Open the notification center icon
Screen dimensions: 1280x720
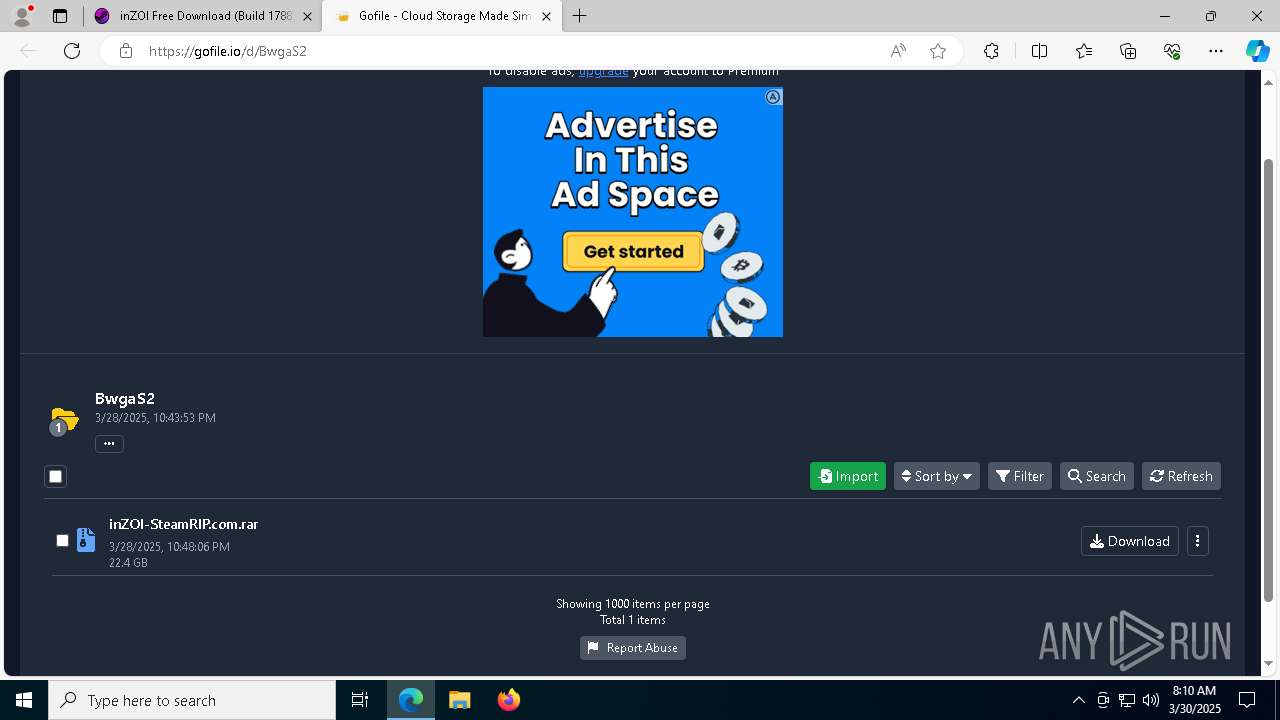(x=1247, y=700)
